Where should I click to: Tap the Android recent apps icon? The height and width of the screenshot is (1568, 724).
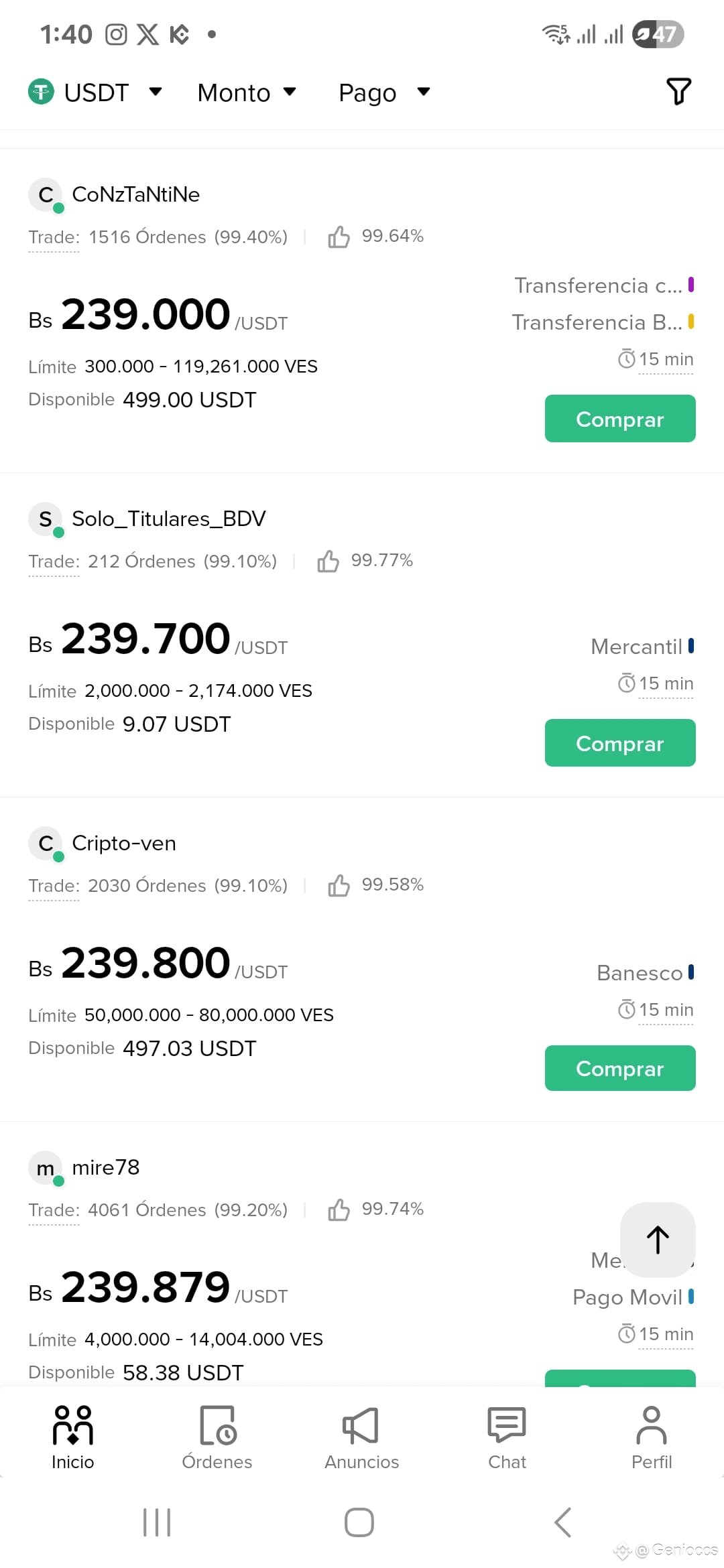click(157, 1522)
